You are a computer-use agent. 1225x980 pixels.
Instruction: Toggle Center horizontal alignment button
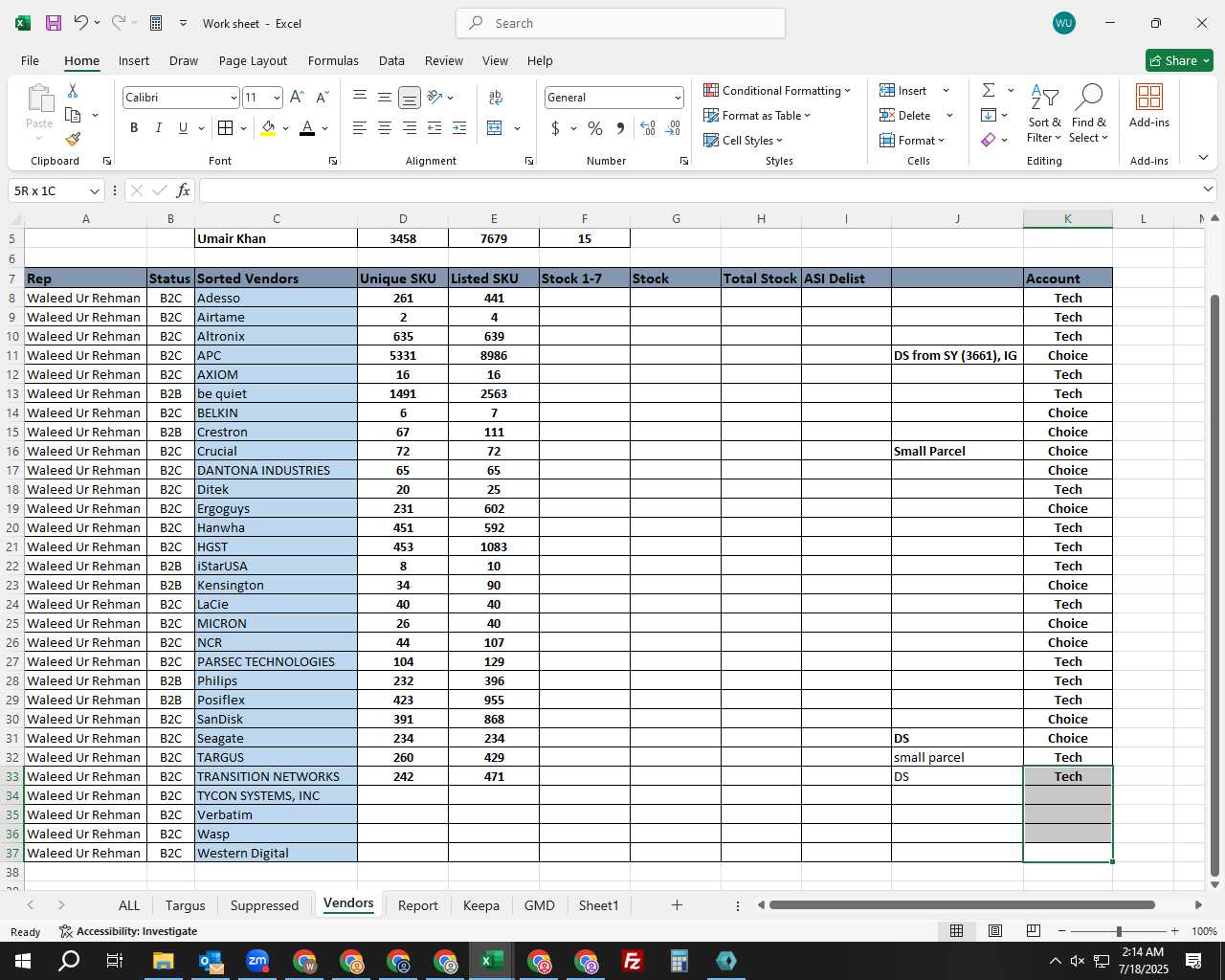[x=384, y=128]
